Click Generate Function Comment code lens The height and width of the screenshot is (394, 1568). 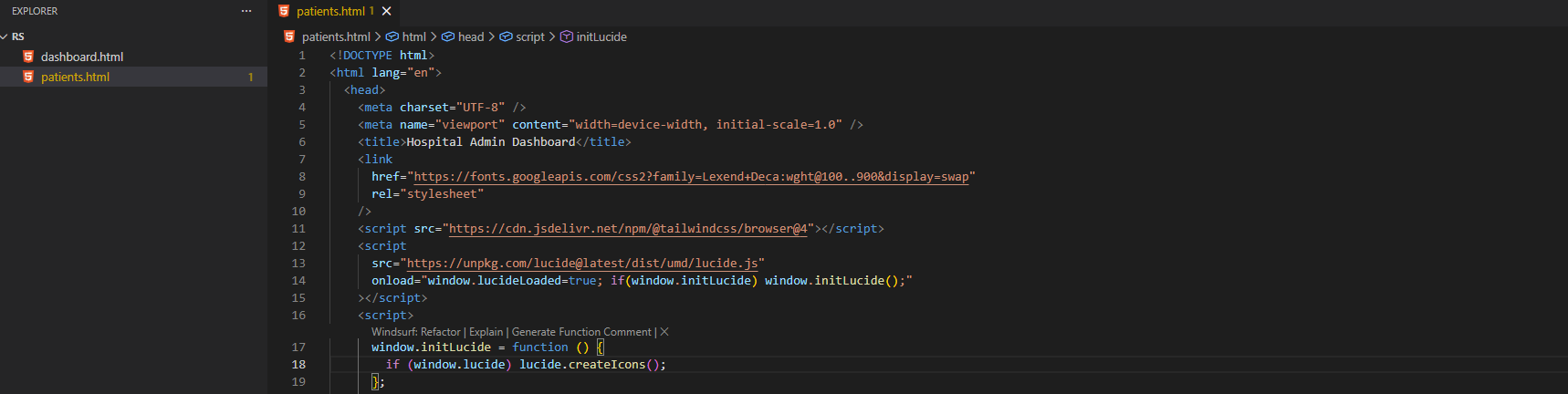tap(581, 332)
